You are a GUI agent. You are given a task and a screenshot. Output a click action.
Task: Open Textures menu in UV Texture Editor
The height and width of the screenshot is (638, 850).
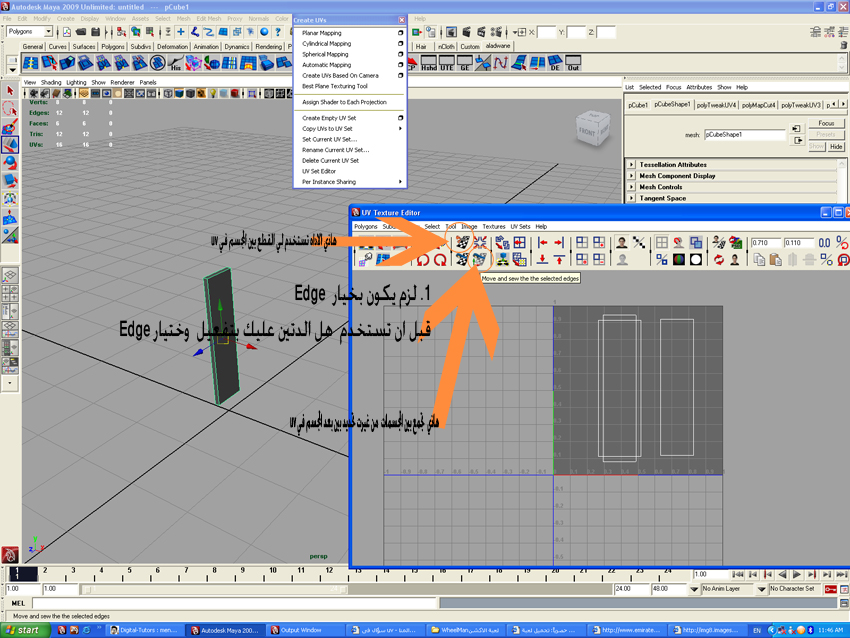click(x=494, y=227)
